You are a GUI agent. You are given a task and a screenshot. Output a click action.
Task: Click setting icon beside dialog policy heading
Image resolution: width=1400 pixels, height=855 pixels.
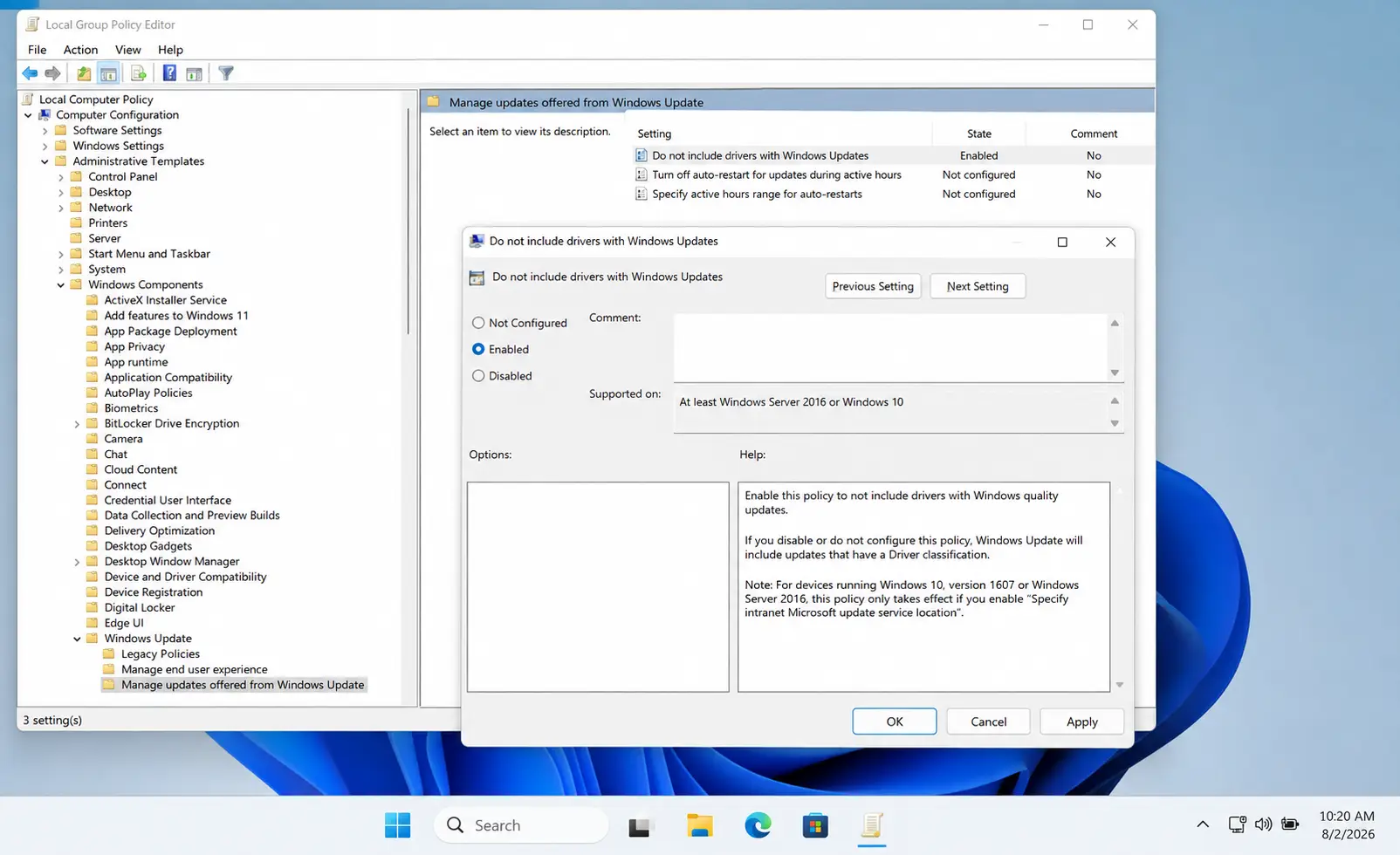click(x=477, y=277)
